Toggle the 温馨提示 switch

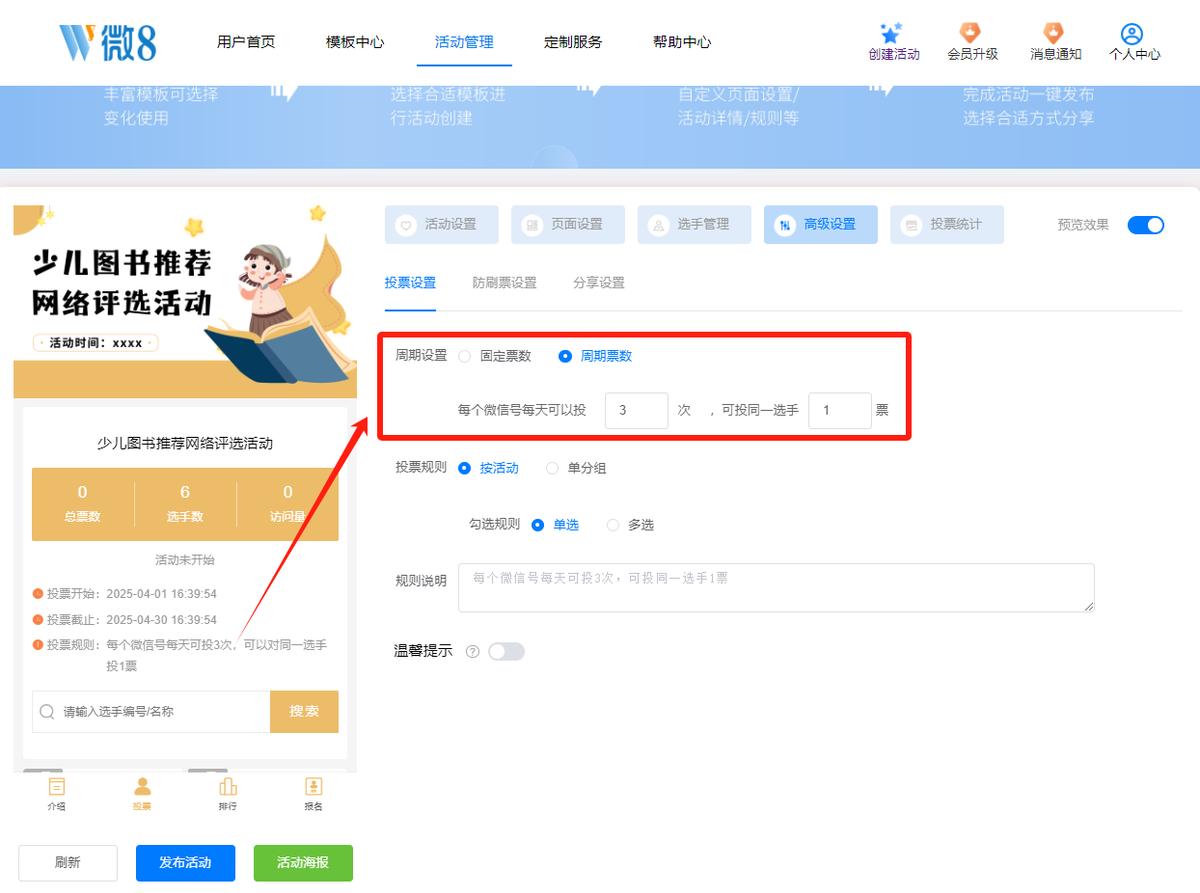506,652
